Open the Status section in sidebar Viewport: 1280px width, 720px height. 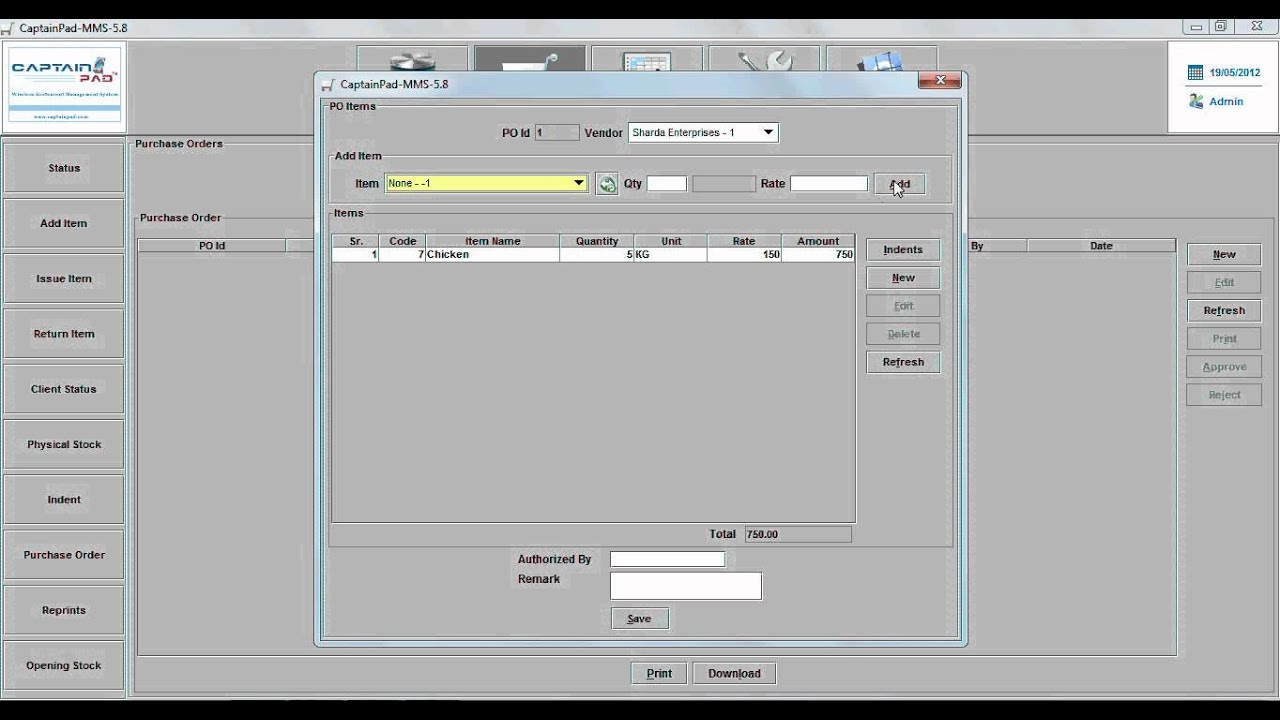[64, 168]
